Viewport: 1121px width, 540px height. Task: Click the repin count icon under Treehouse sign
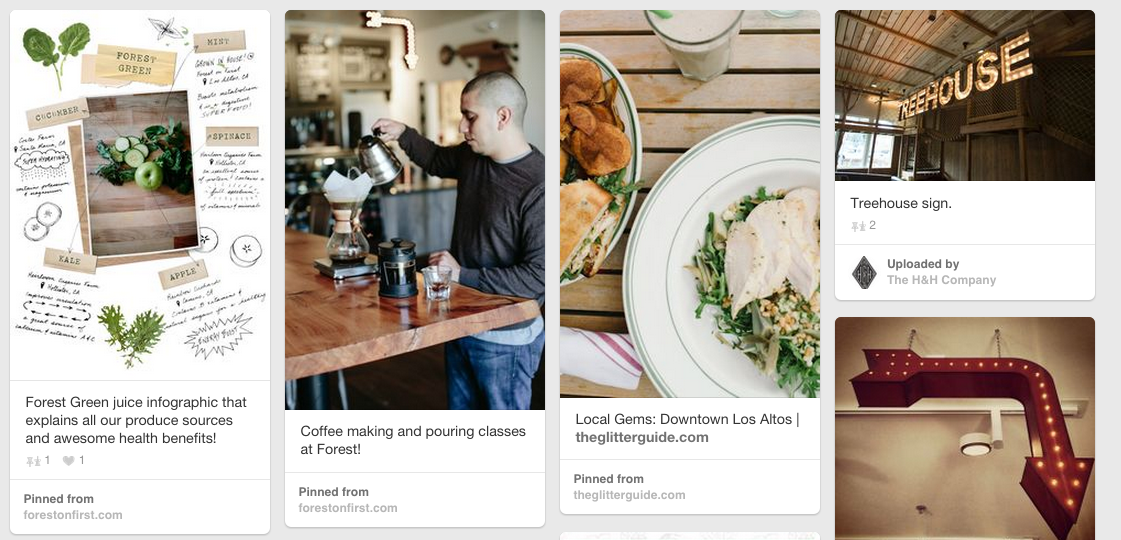pyautogui.click(x=858, y=226)
